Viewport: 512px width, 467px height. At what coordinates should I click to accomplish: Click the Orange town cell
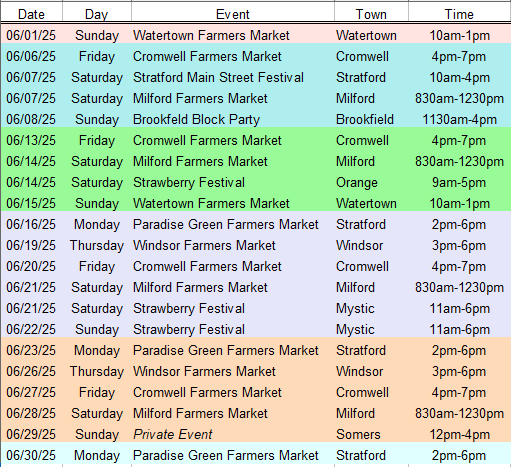[x=371, y=182]
